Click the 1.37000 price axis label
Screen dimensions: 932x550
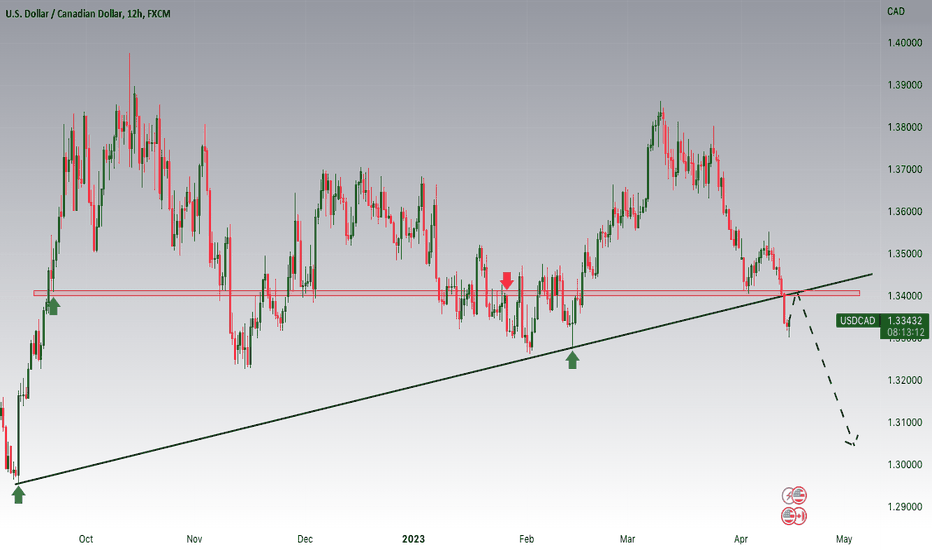tap(905, 169)
